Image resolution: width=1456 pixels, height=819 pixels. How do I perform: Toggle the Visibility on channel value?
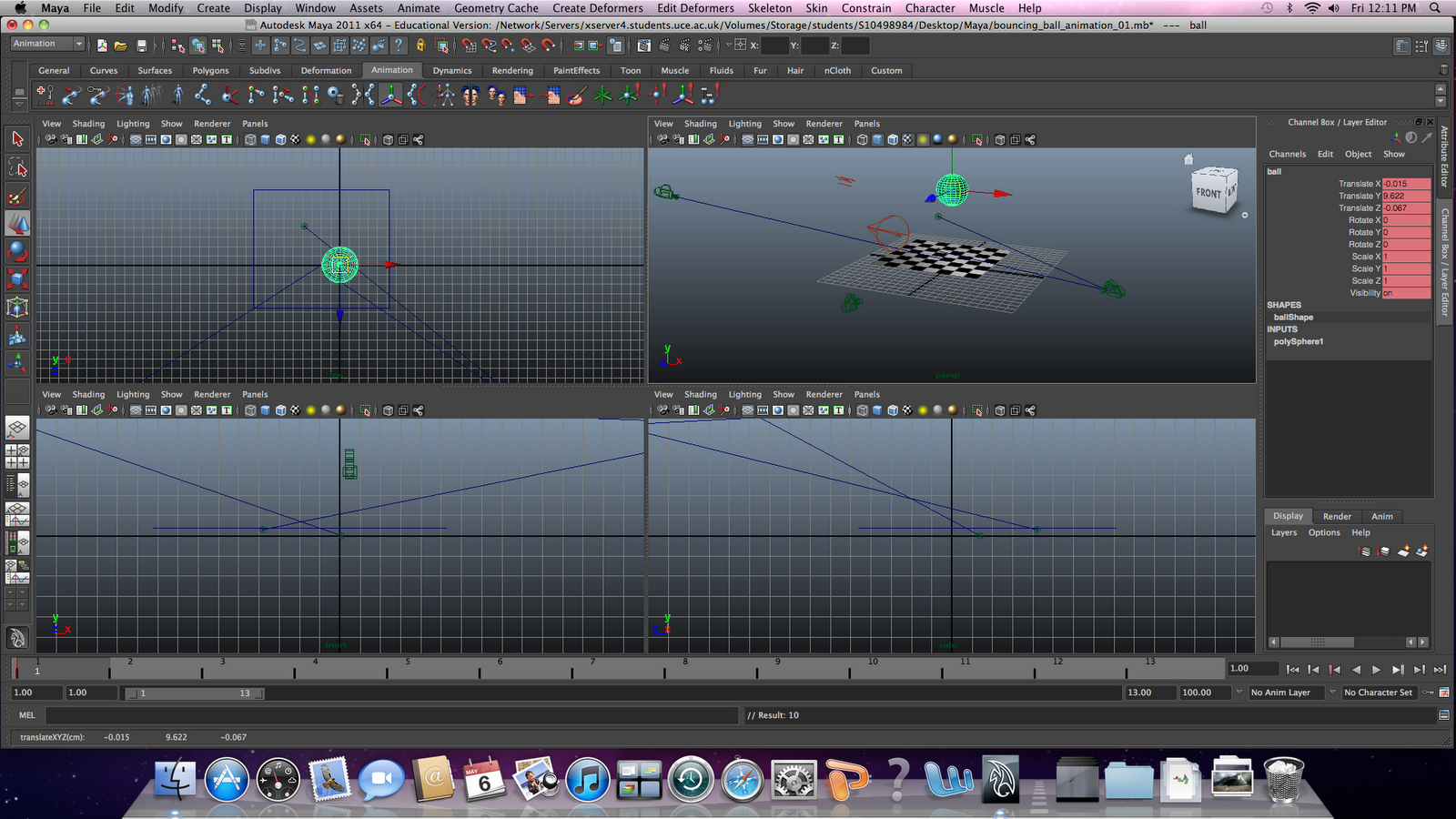pos(1407,293)
